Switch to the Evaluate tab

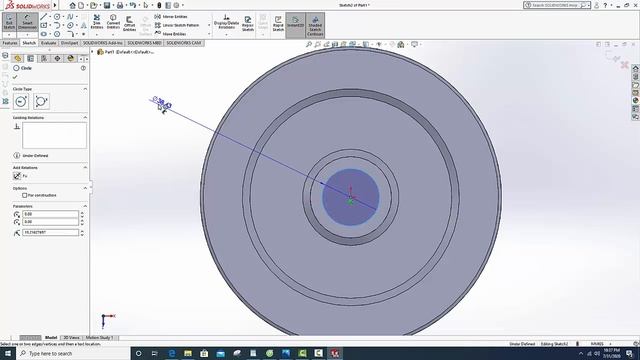click(x=48, y=43)
